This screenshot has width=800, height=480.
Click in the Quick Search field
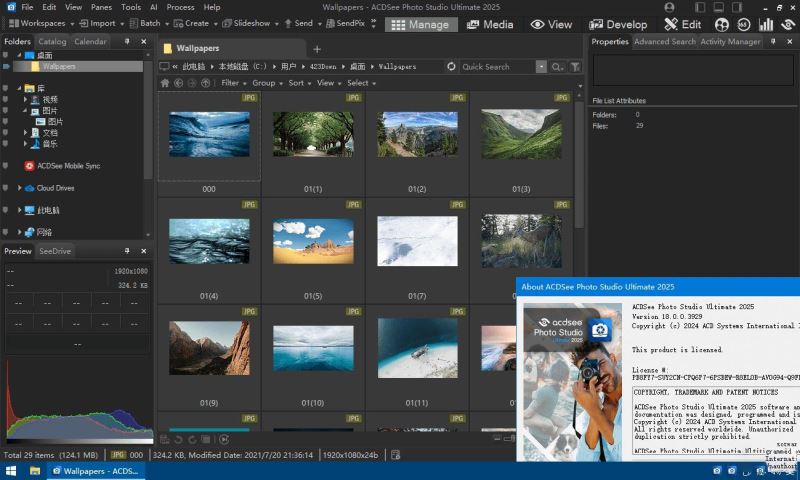pos(497,67)
